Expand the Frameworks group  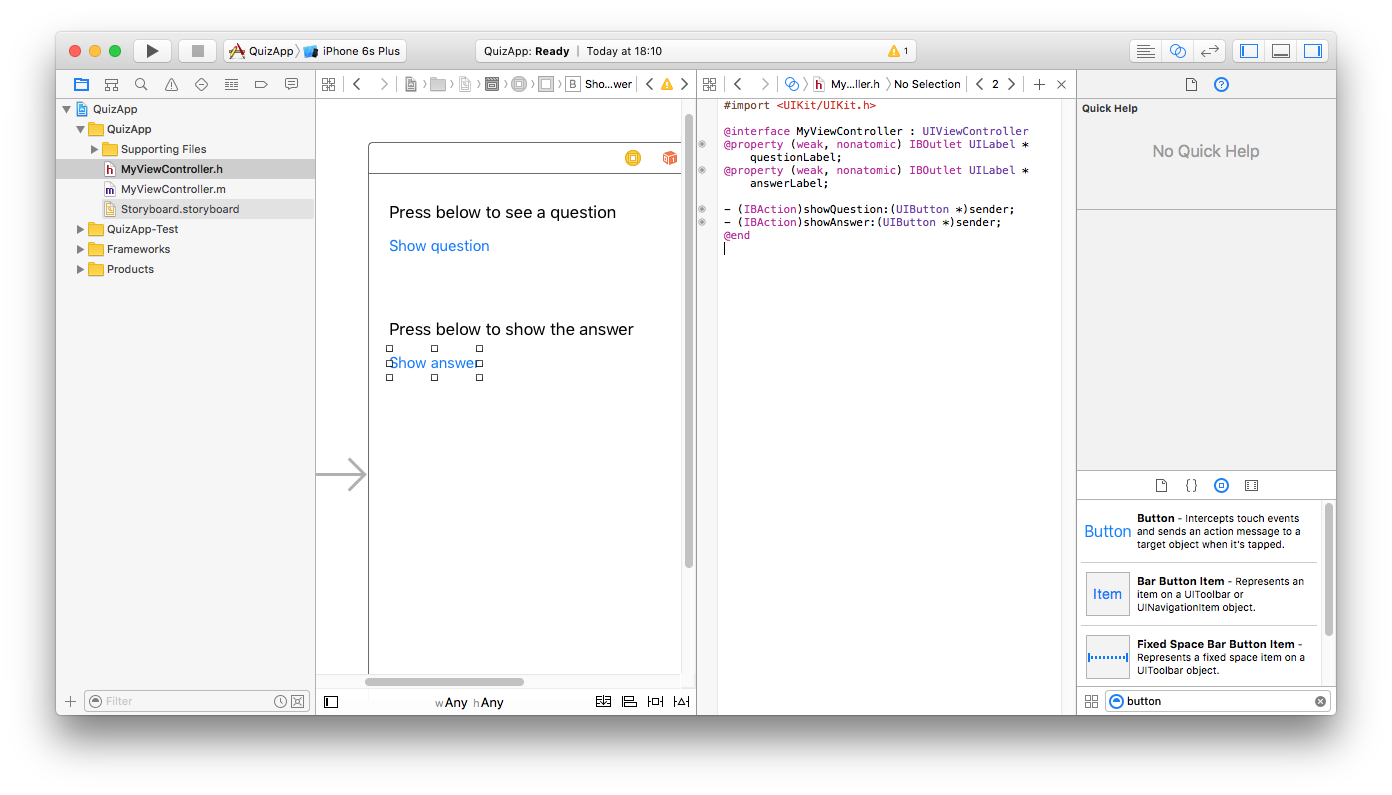click(81, 250)
